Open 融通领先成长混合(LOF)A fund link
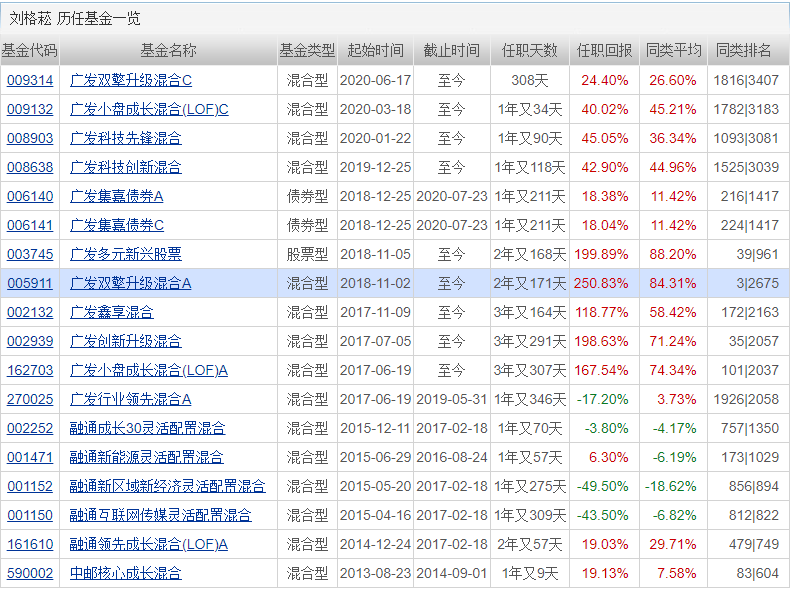This screenshot has height=590, width=791. click(149, 545)
